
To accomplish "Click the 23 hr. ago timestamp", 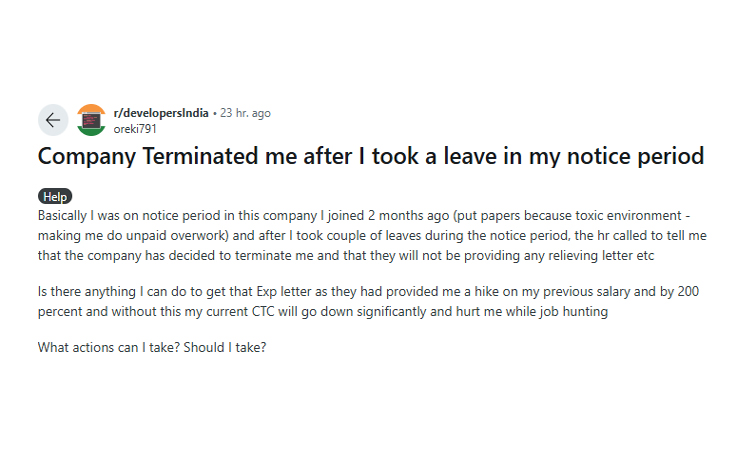I will 245,113.
